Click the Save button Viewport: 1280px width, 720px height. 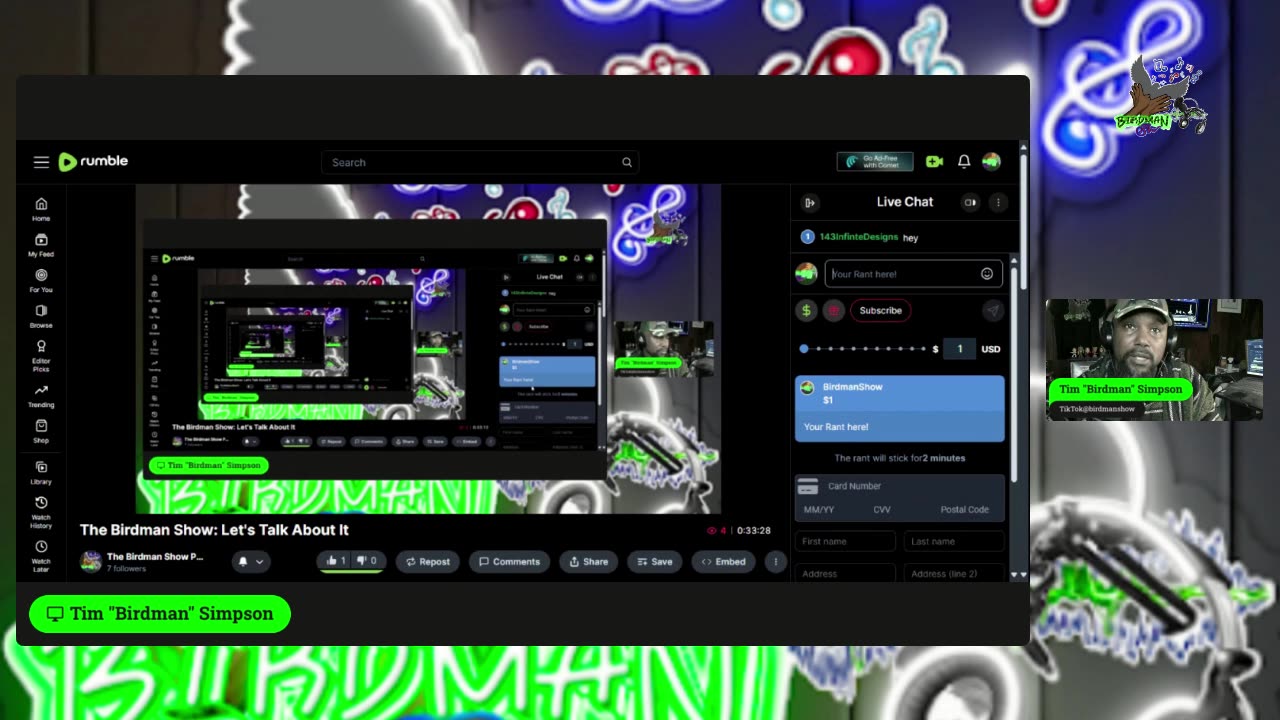coord(655,562)
